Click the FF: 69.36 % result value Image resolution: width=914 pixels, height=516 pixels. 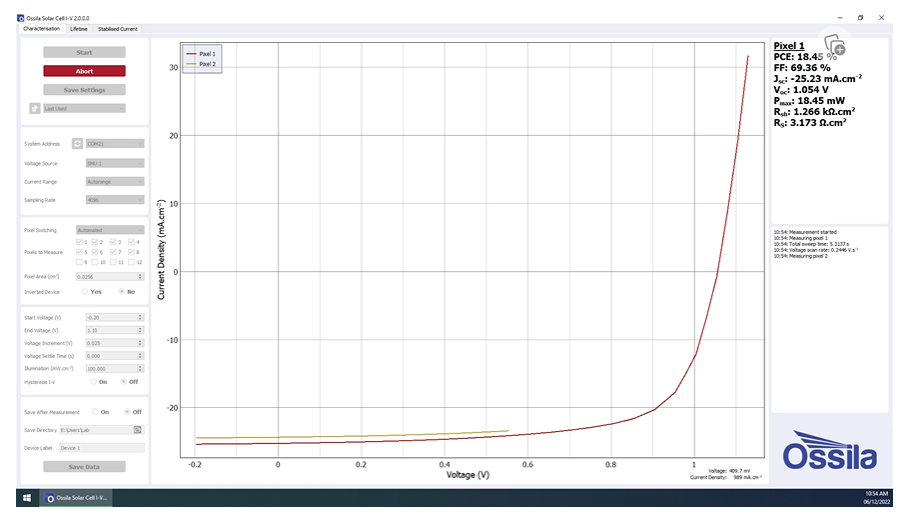click(x=802, y=68)
